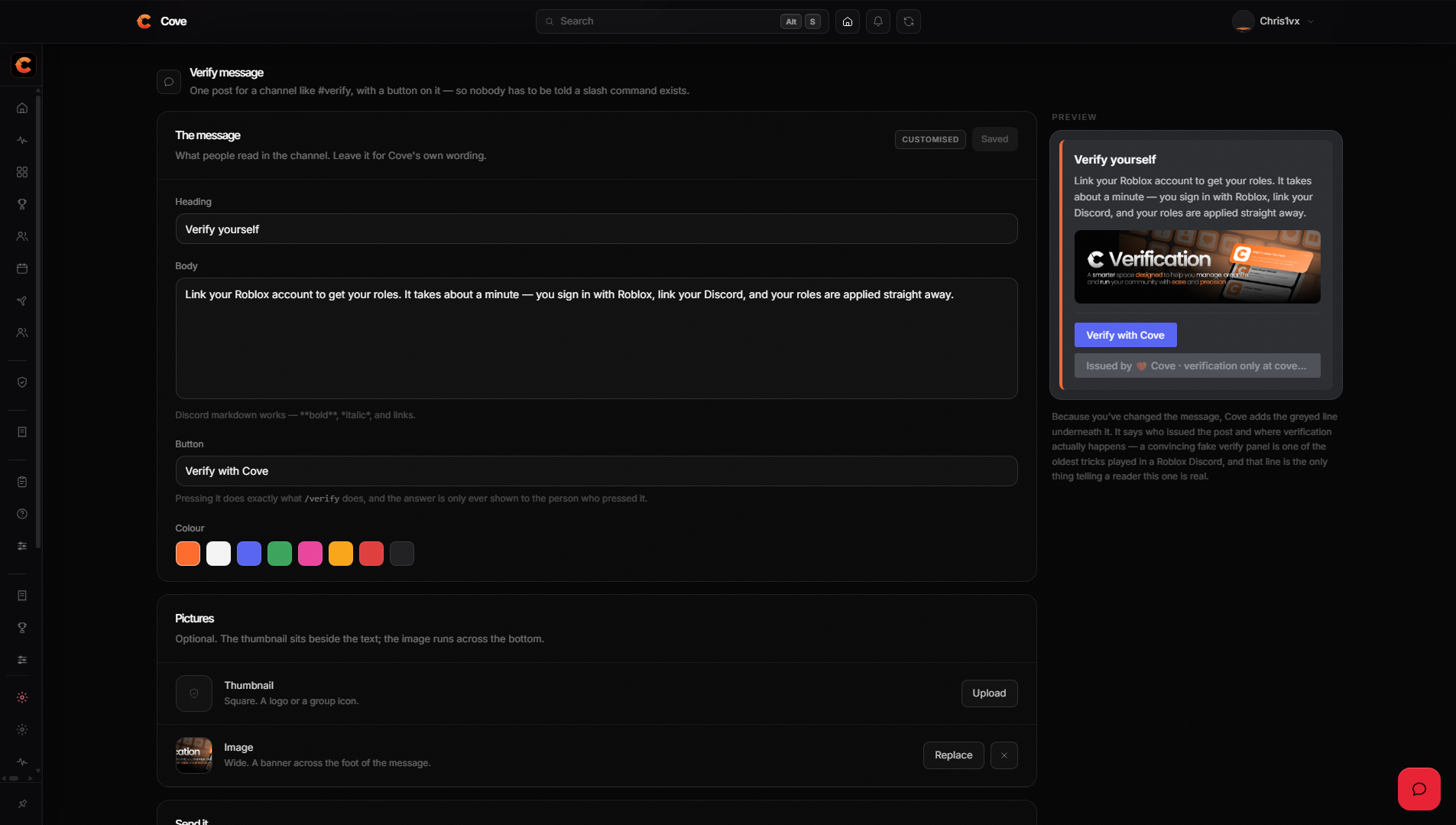Click the Verification banner in the preview
This screenshot has width=1456, height=825.
click(x=1197, y=267)
